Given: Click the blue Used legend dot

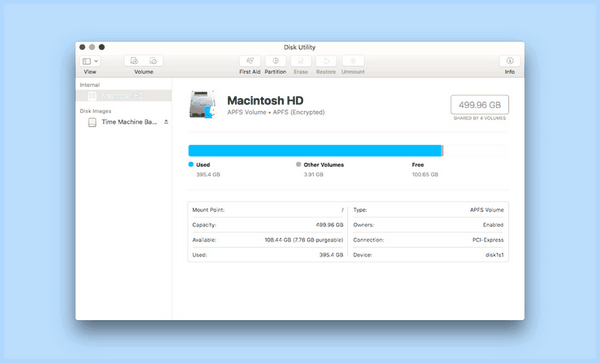Looking at the screenshot, I should pyautogui.click(x=191, y=164).
